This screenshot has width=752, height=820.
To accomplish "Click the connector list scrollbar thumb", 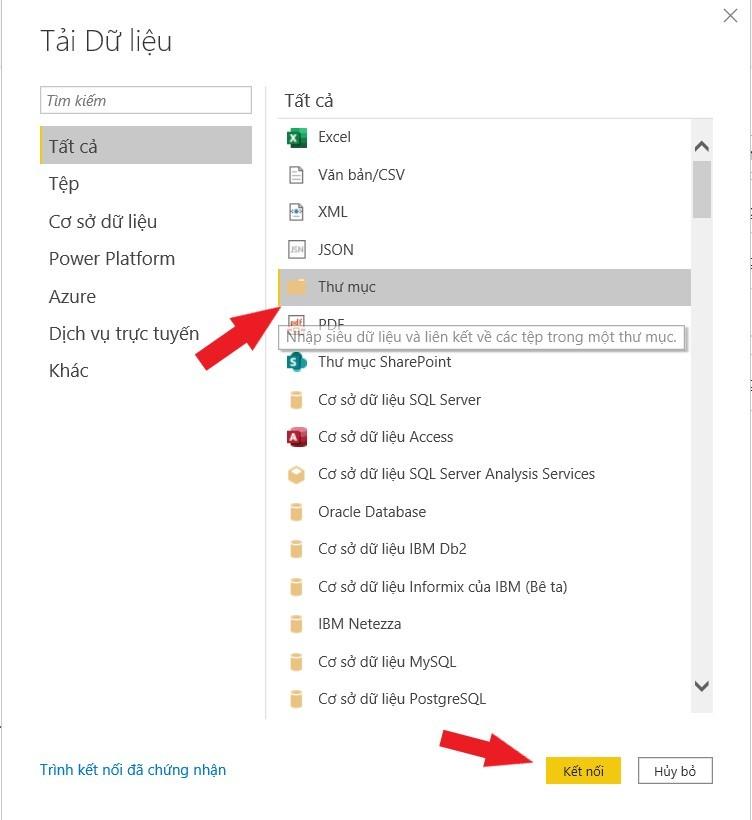I will tap(701, 189).
